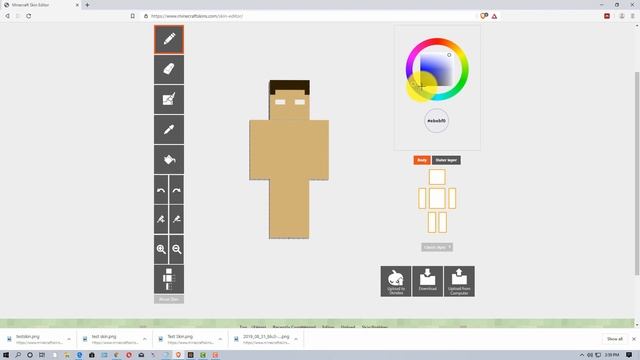This screenshot has height=360, width=640.
Task: Choose the lighten color tool
Action: tap(161, 219)
